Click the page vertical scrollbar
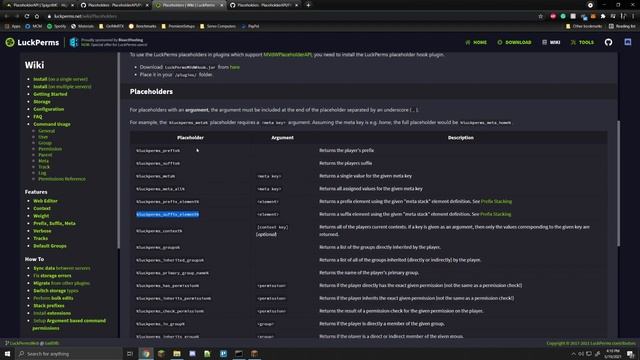Image resolution: width=640 pixels, height=360 pixels. [619, 183]
